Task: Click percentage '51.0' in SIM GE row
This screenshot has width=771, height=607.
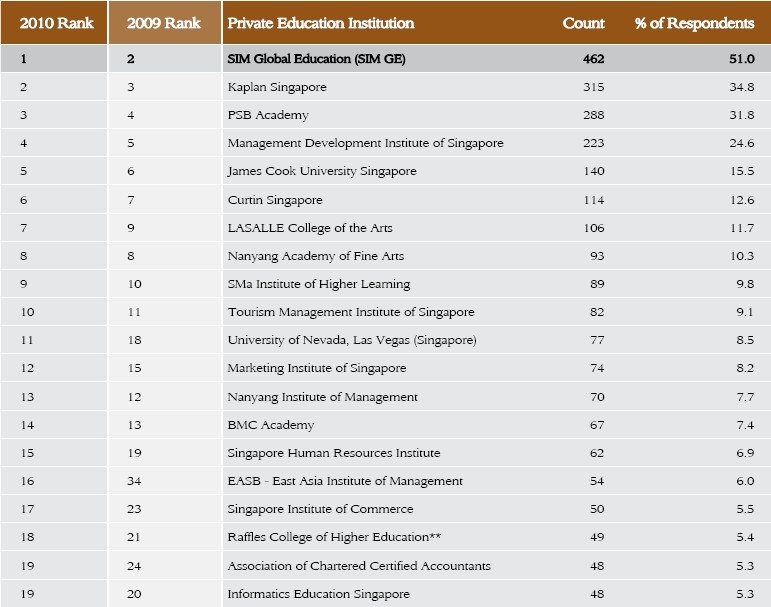Action: [x=742, y=59]
